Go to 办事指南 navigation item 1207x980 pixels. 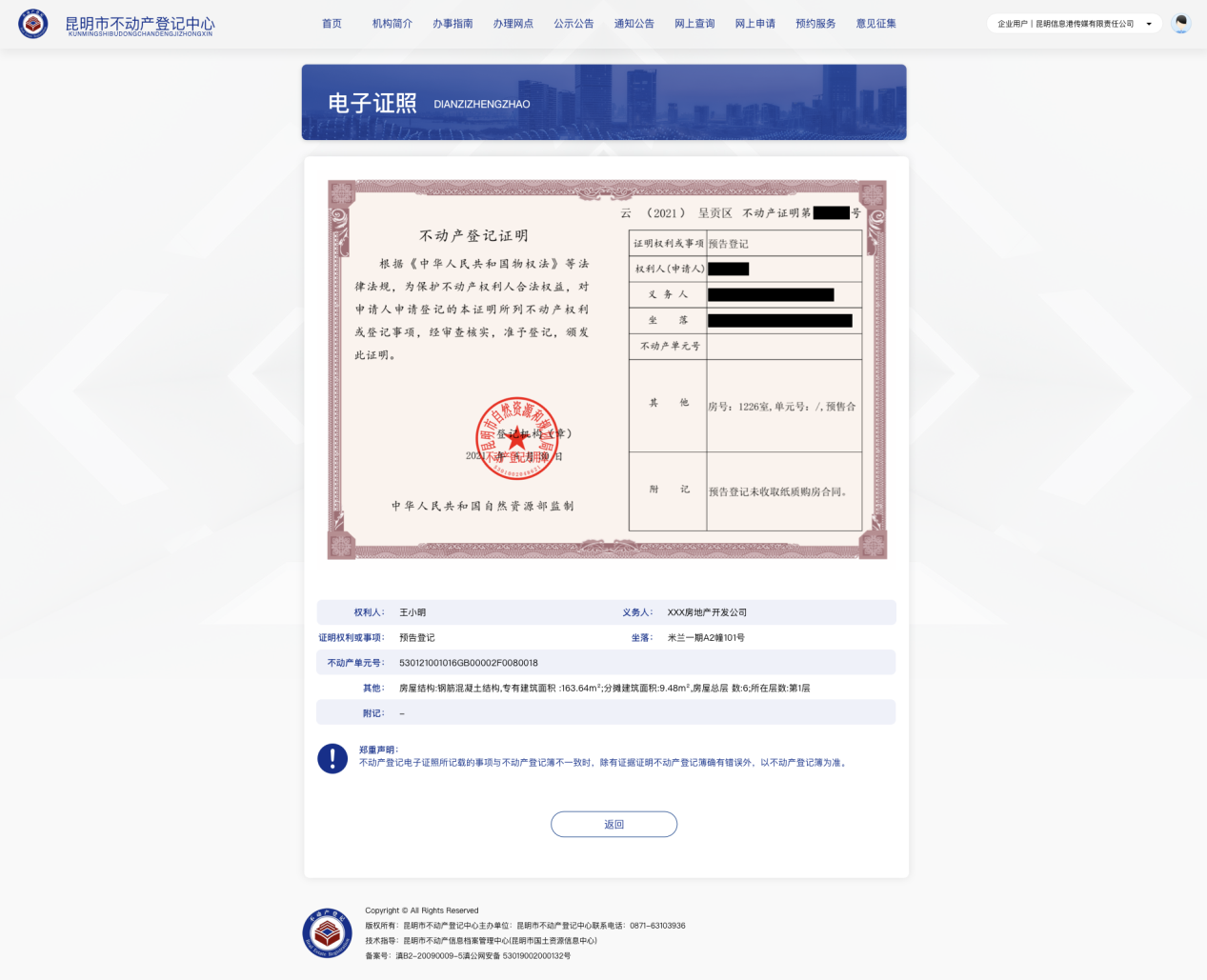point(453,24)
